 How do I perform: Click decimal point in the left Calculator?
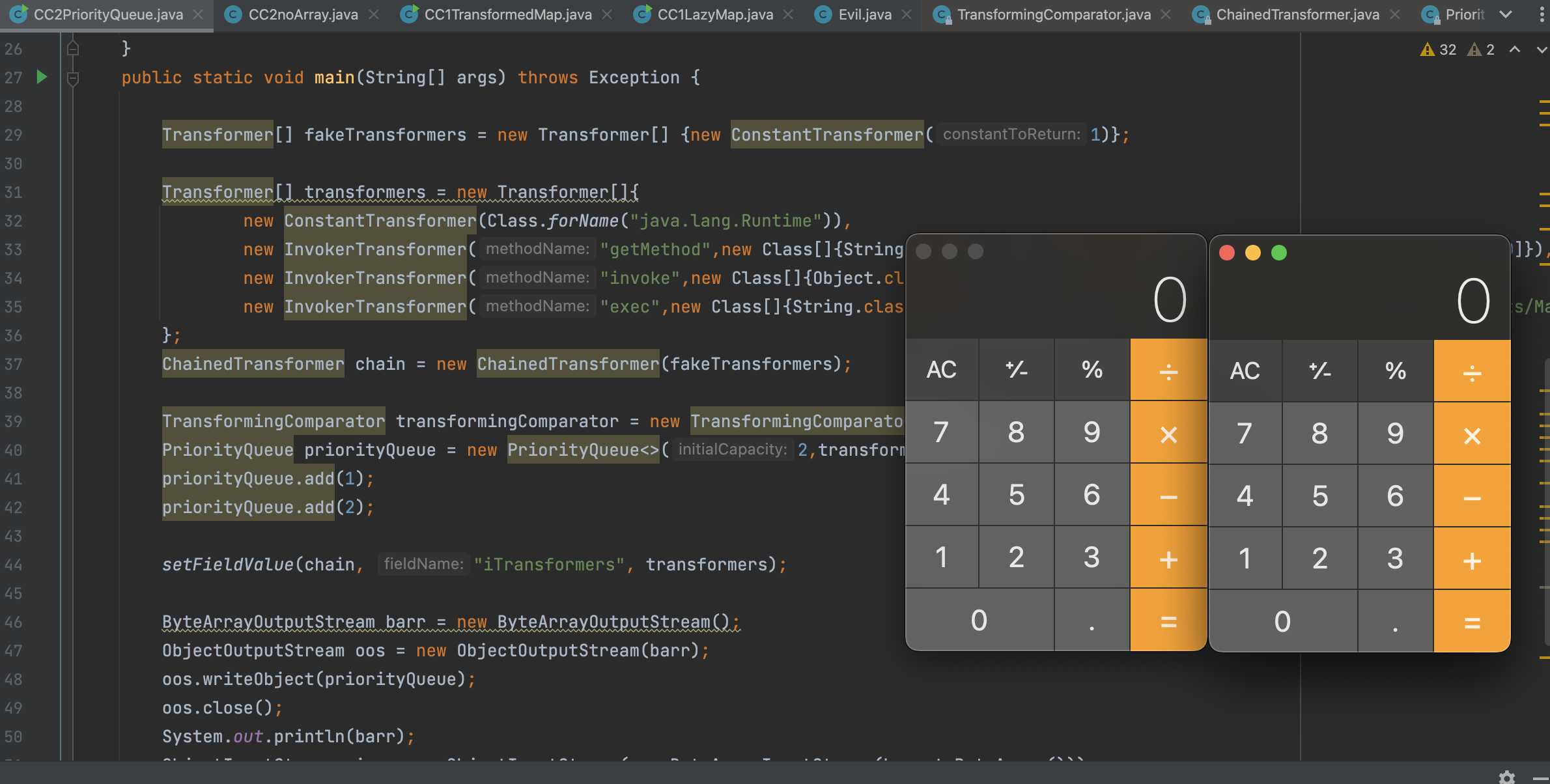point(1092,620)
